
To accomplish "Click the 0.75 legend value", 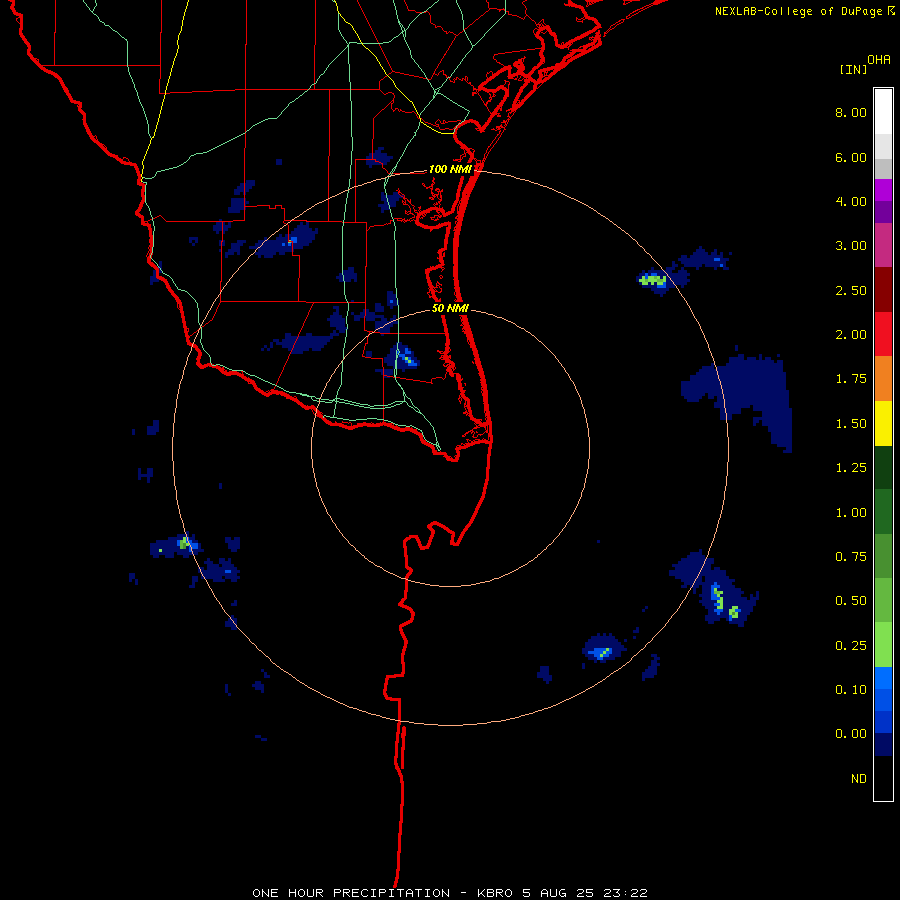I will click(x=851, y=557).
